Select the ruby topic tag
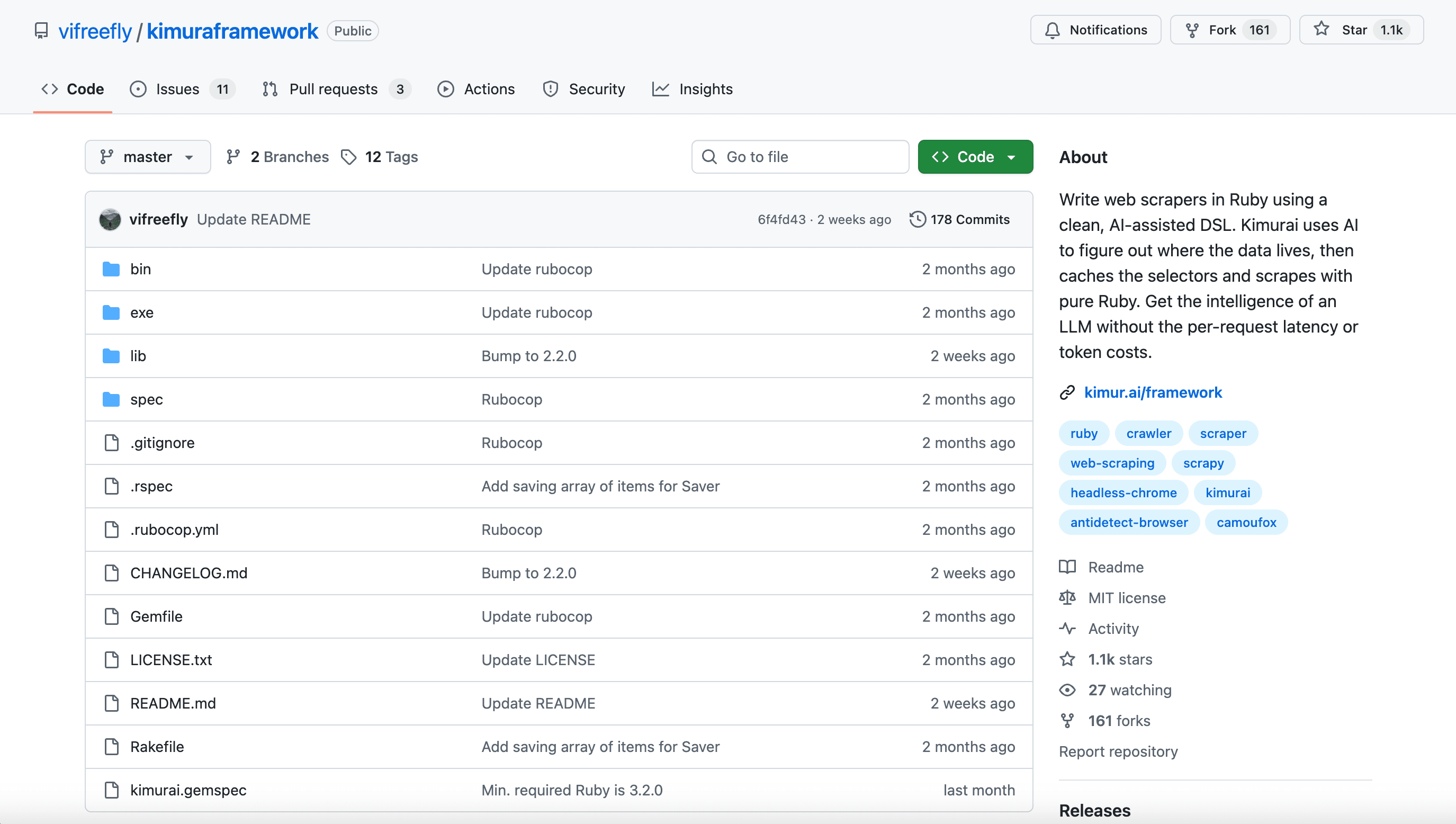 tap(1084, 433)
